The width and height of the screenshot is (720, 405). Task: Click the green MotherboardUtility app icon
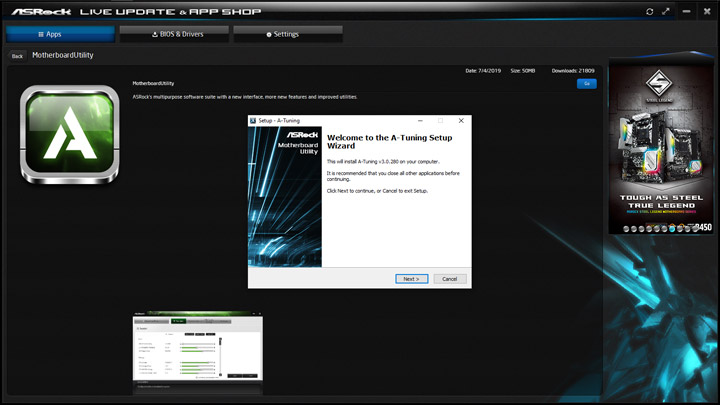click(x=69, y=135)
